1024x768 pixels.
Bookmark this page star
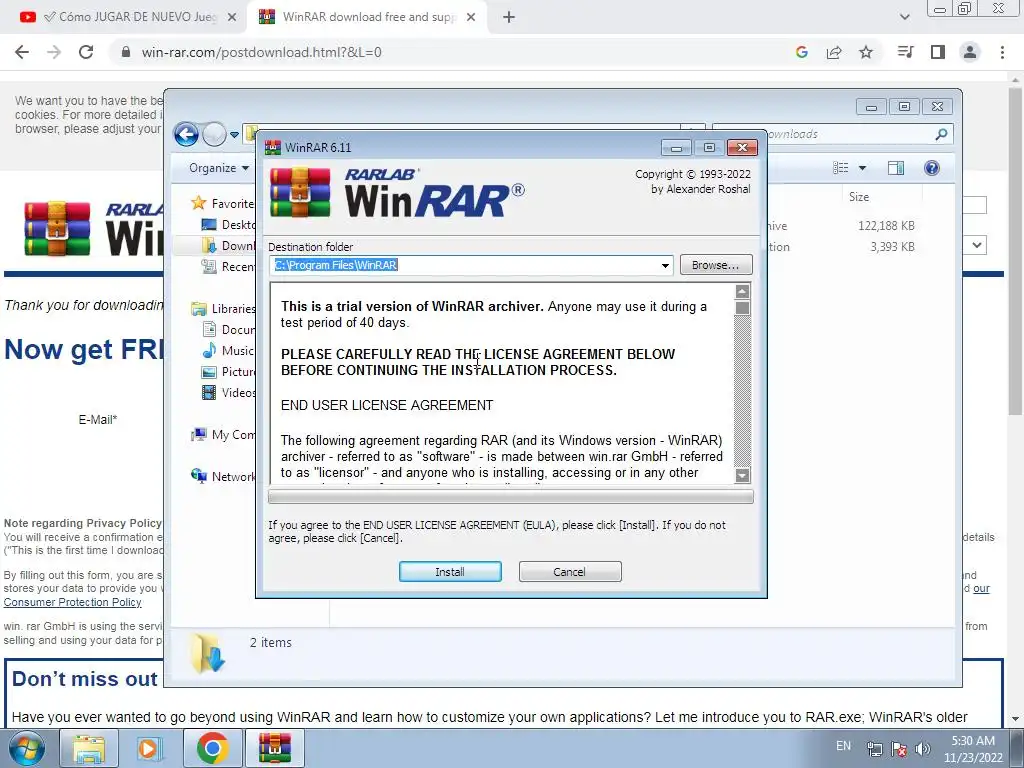pos(866,52)
